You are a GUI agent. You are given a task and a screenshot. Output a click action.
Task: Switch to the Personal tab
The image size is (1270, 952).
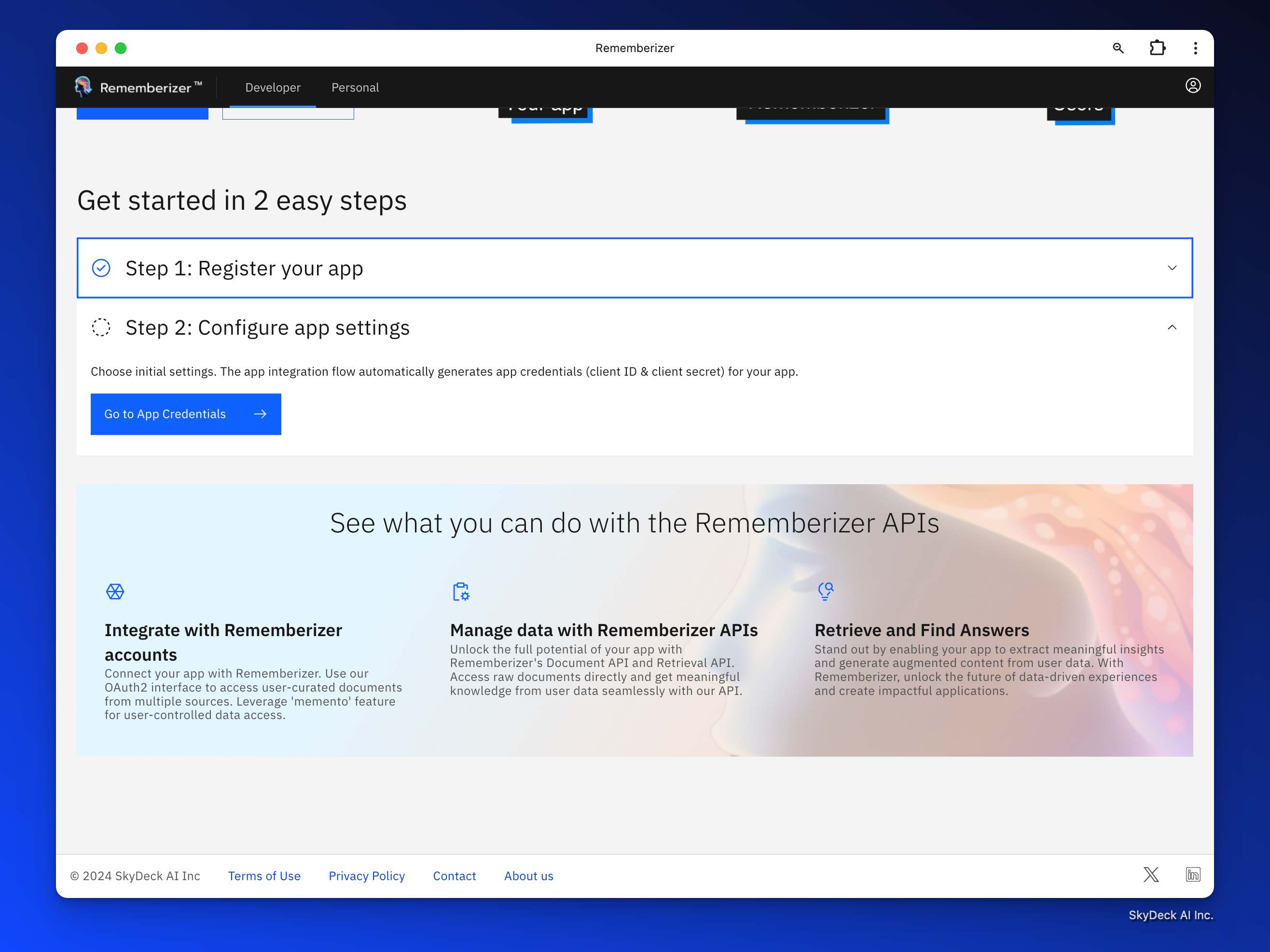355,87
